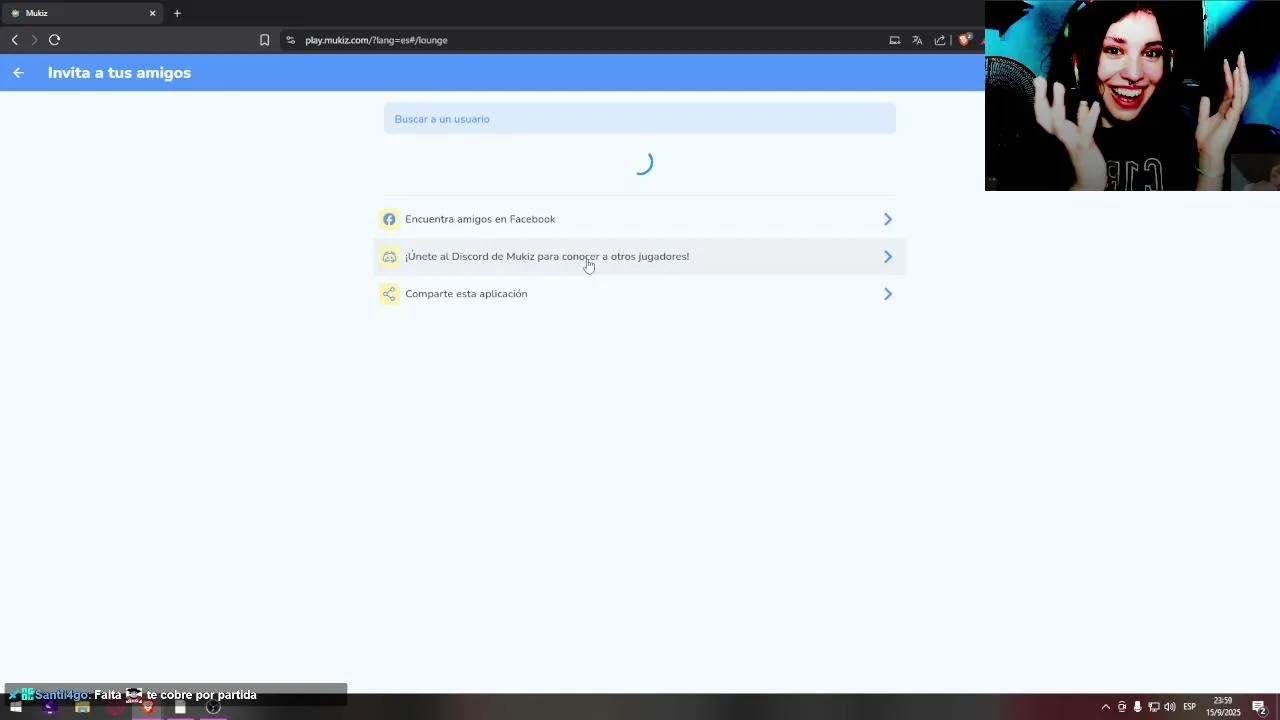Viewport: 1280px width, 720px height.
Task: Click the address bar URL play.mukiz.com
Action: pos(376,40)
